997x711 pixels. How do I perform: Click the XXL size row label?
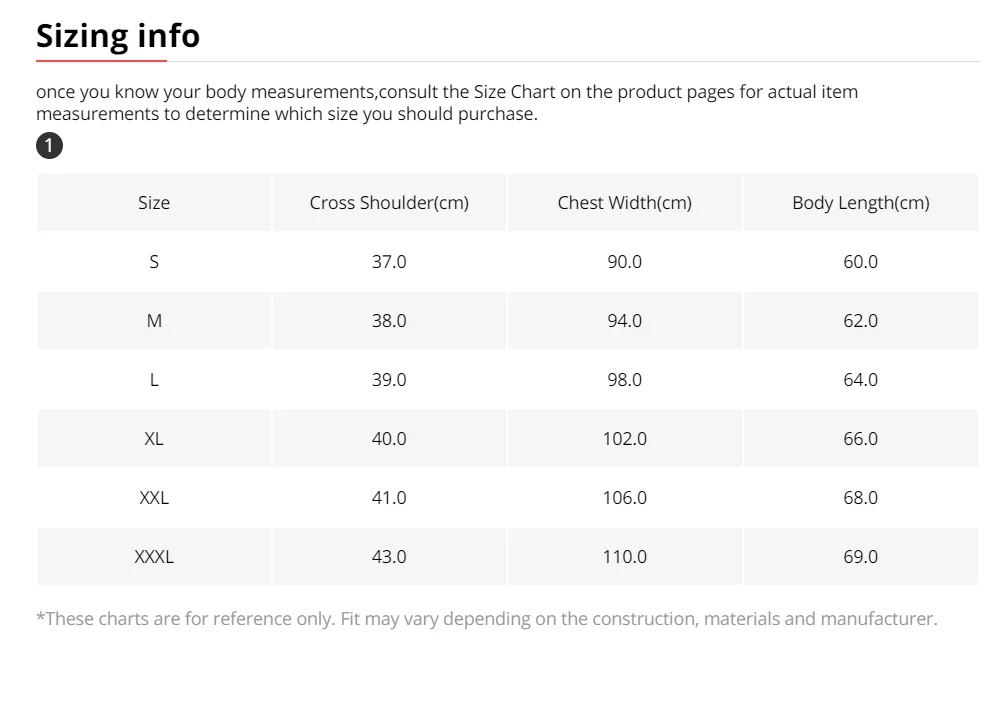tap(154, 498)
